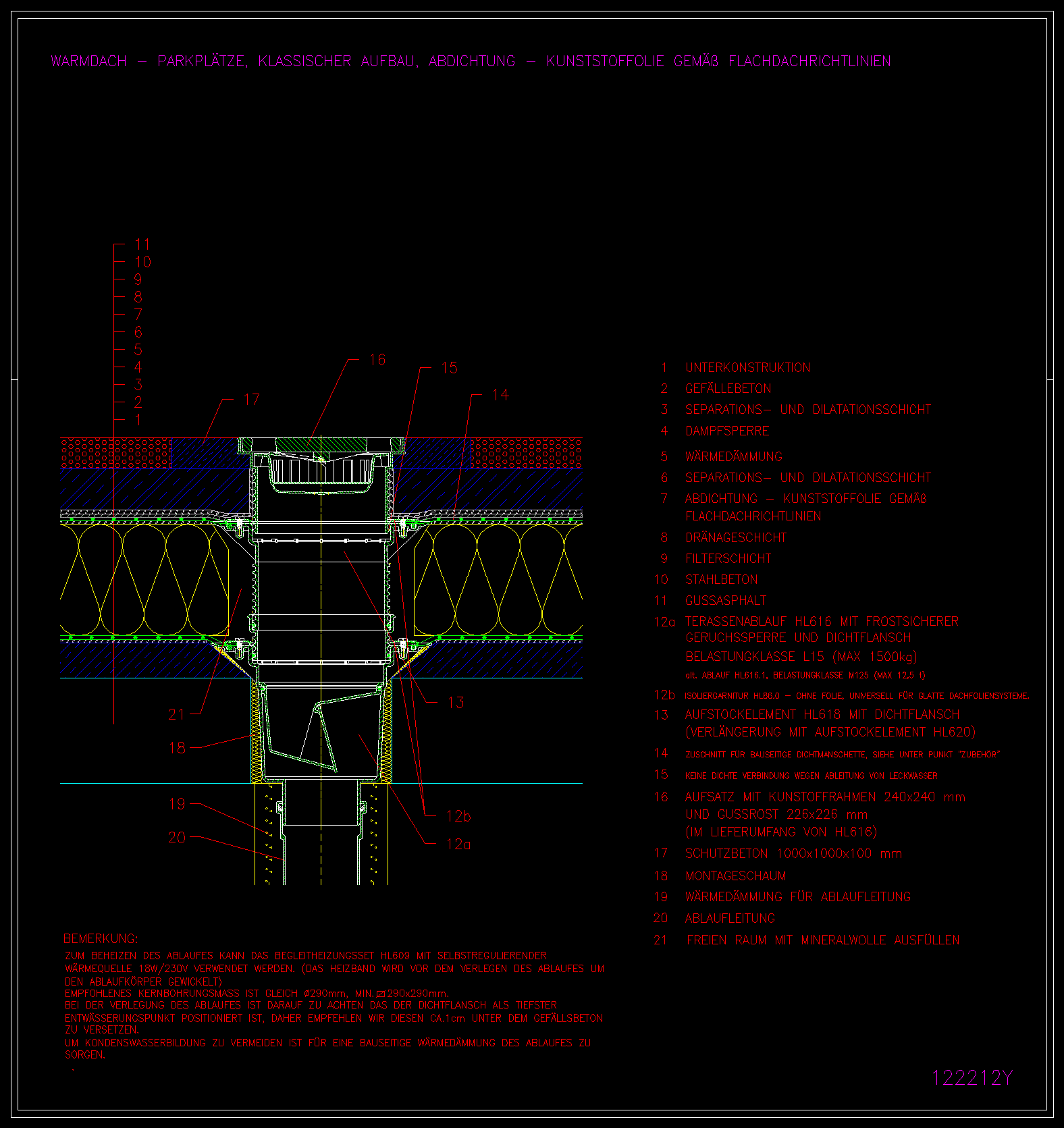Image resolution: width=1064 pixels, height=1128 pixels.
Task: Click callout label '13' beside the drain
Action: [456, 703]
